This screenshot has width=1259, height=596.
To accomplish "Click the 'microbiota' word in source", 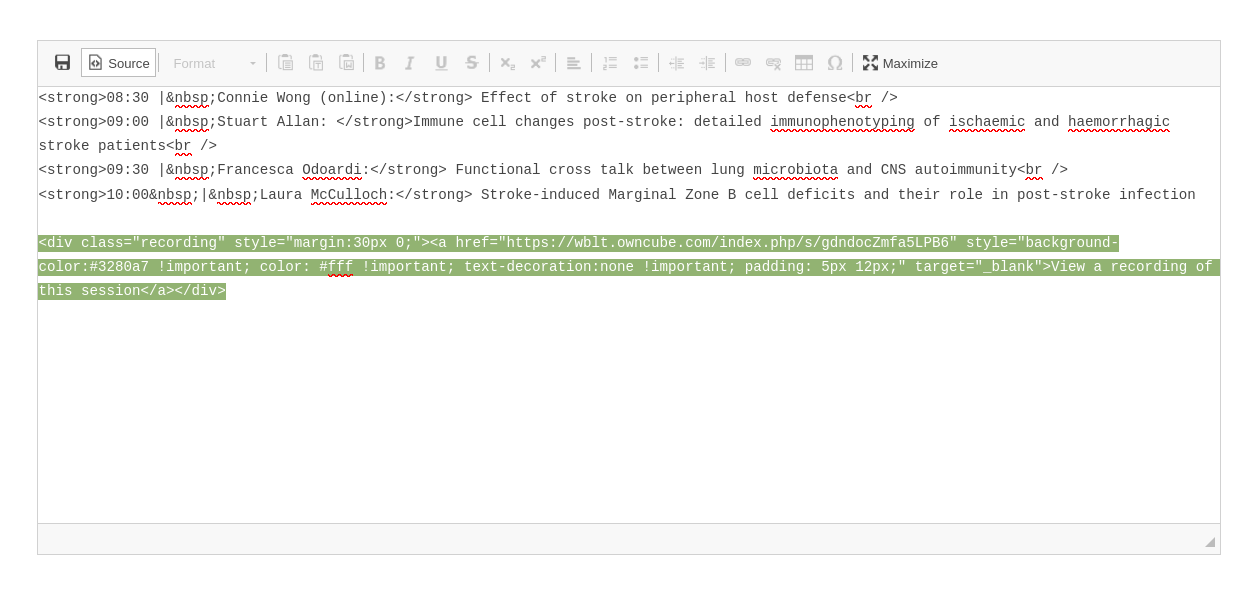I will click(x=796, y=170).
